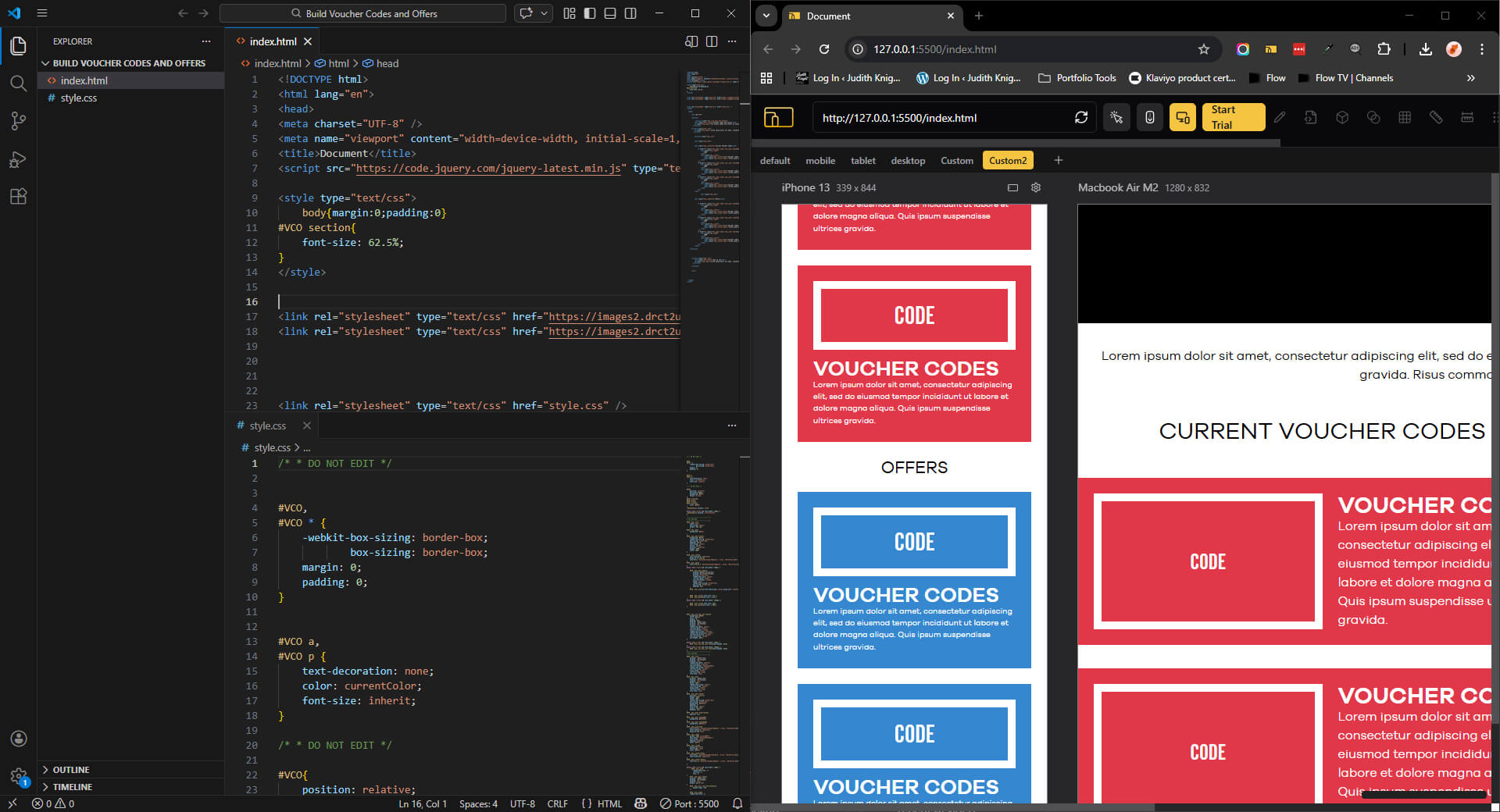Click the Start Trial button
Screen dimensions: 1500x812
tap(1233, 117)
